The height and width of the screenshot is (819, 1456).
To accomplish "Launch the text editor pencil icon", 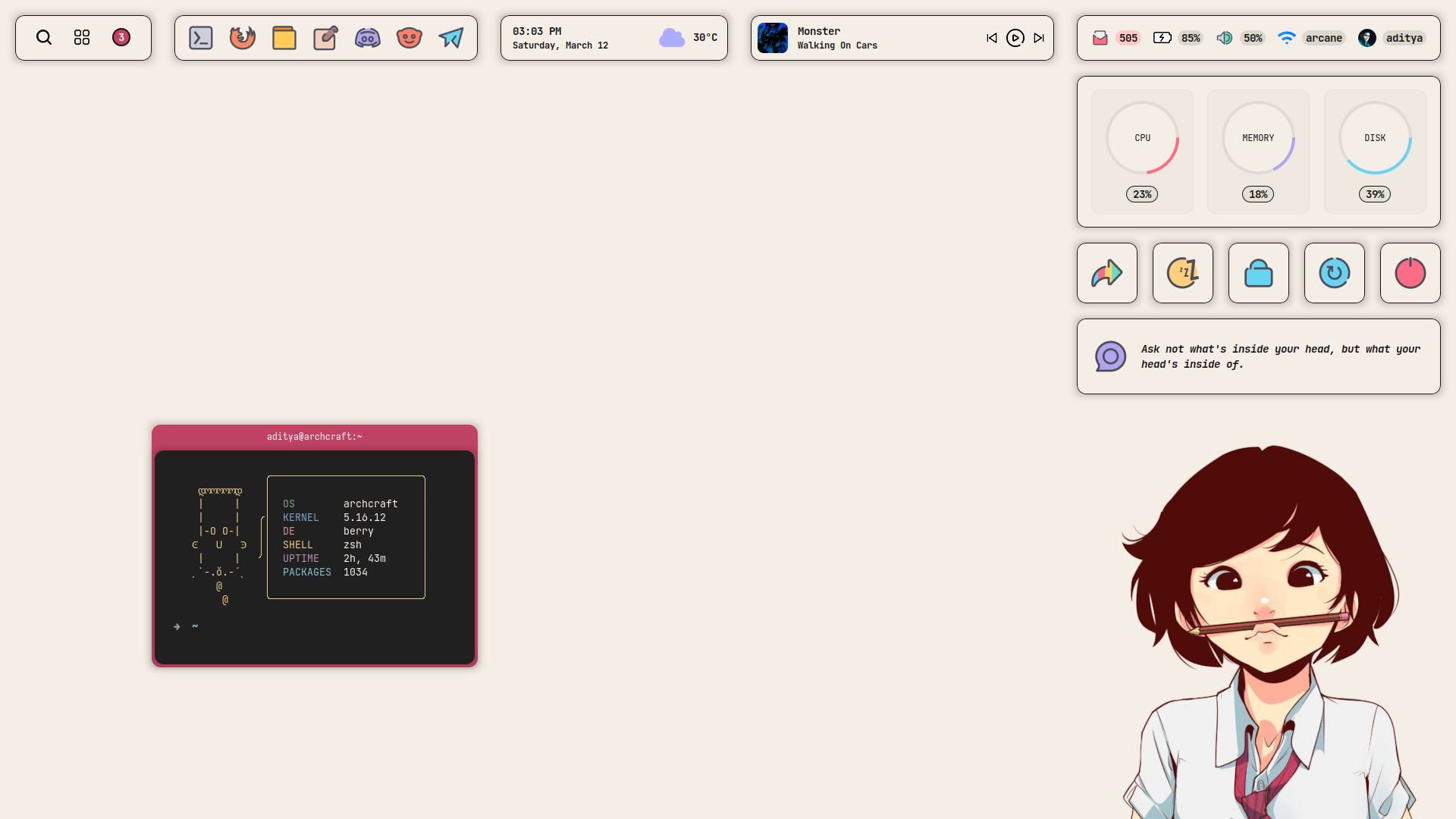I will (x=325, y=38).
